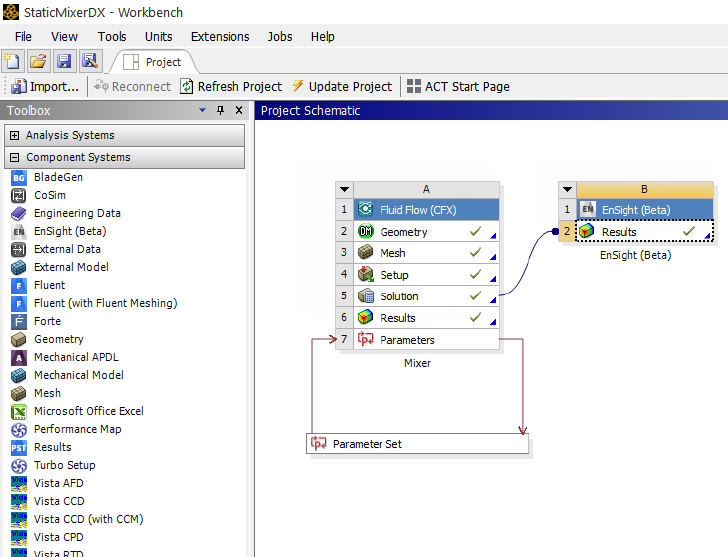Click the Open project folder icon
Viewport: 728px width, 557px height.
(39, 61)
